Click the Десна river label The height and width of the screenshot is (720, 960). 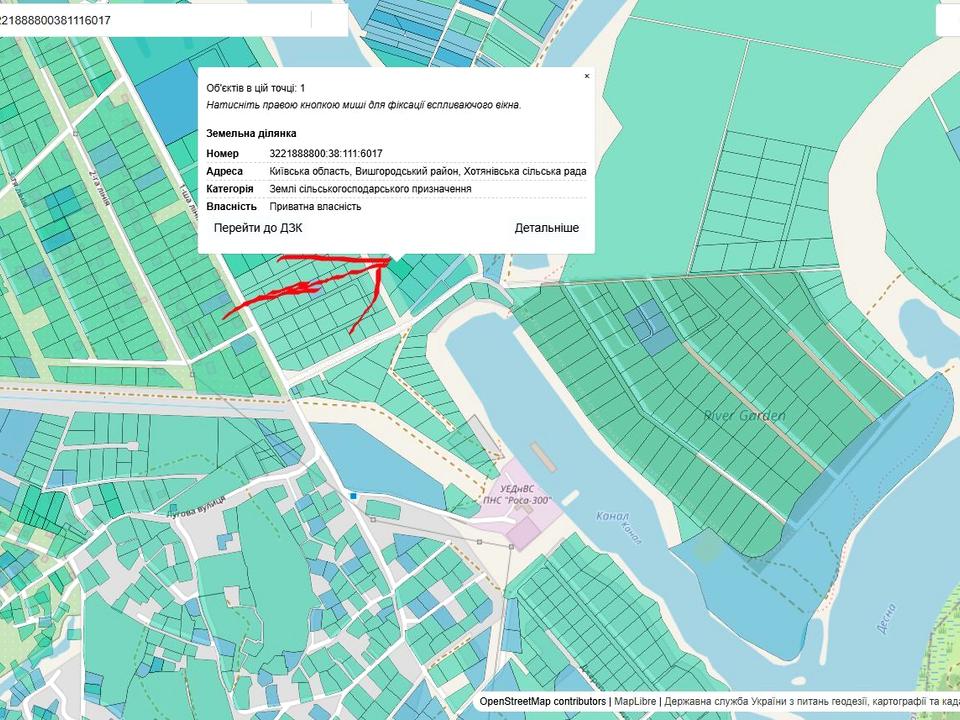tap(886, 617)
